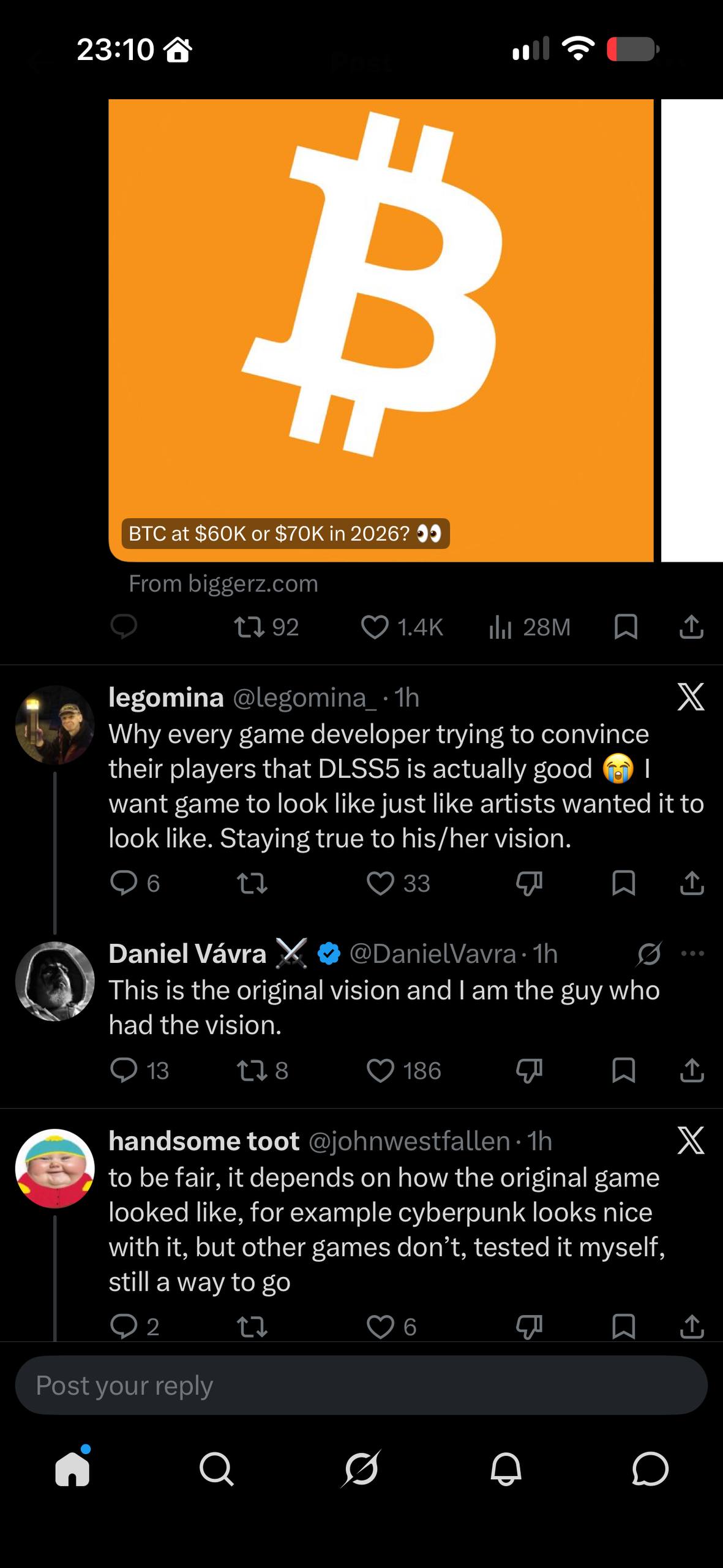
Task: Open more options on Daniel Vávra's reply
Action: [692, 954]
